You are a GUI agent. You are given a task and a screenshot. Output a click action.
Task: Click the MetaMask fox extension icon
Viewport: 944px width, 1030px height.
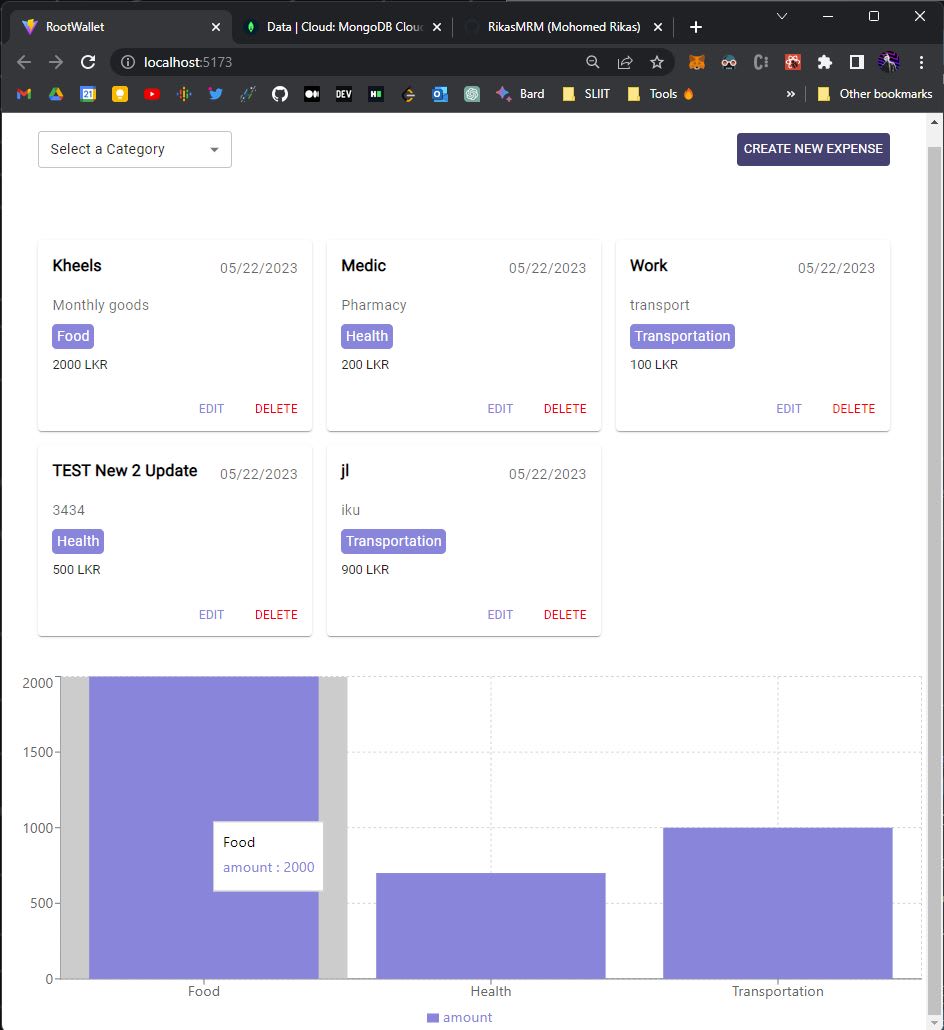point(697,62)
